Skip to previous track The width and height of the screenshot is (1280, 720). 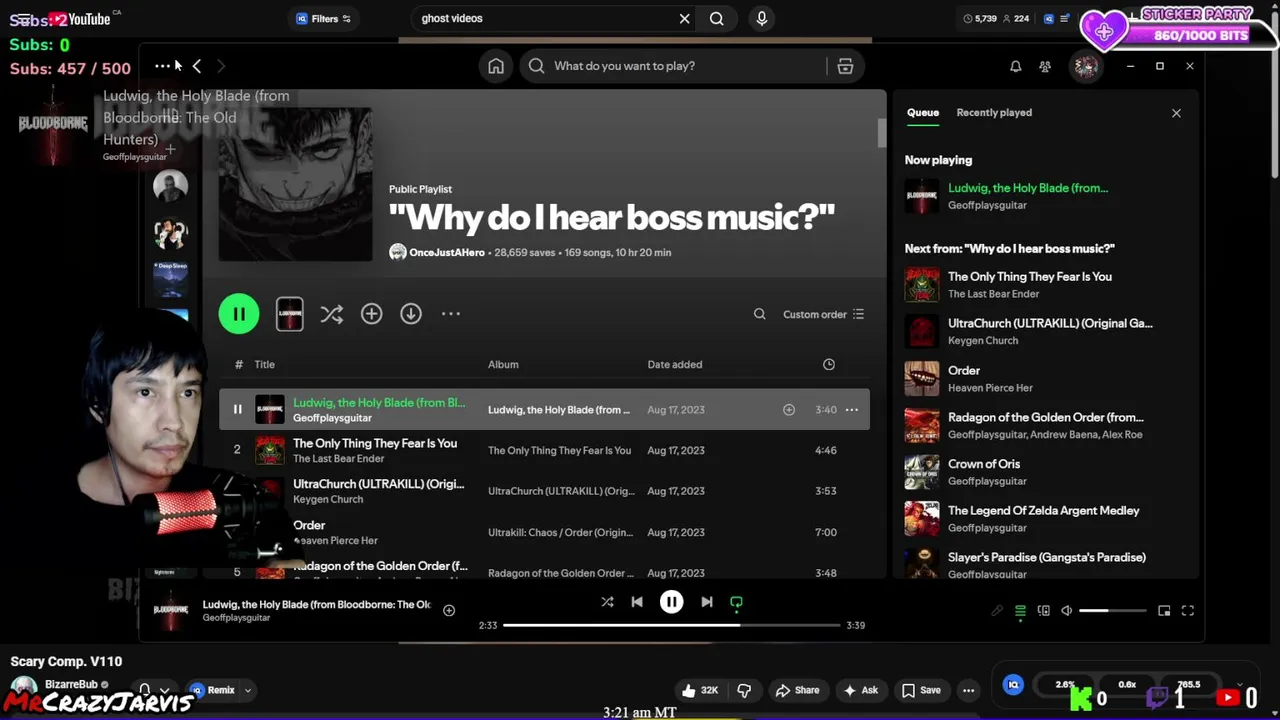tap(637, 602)
